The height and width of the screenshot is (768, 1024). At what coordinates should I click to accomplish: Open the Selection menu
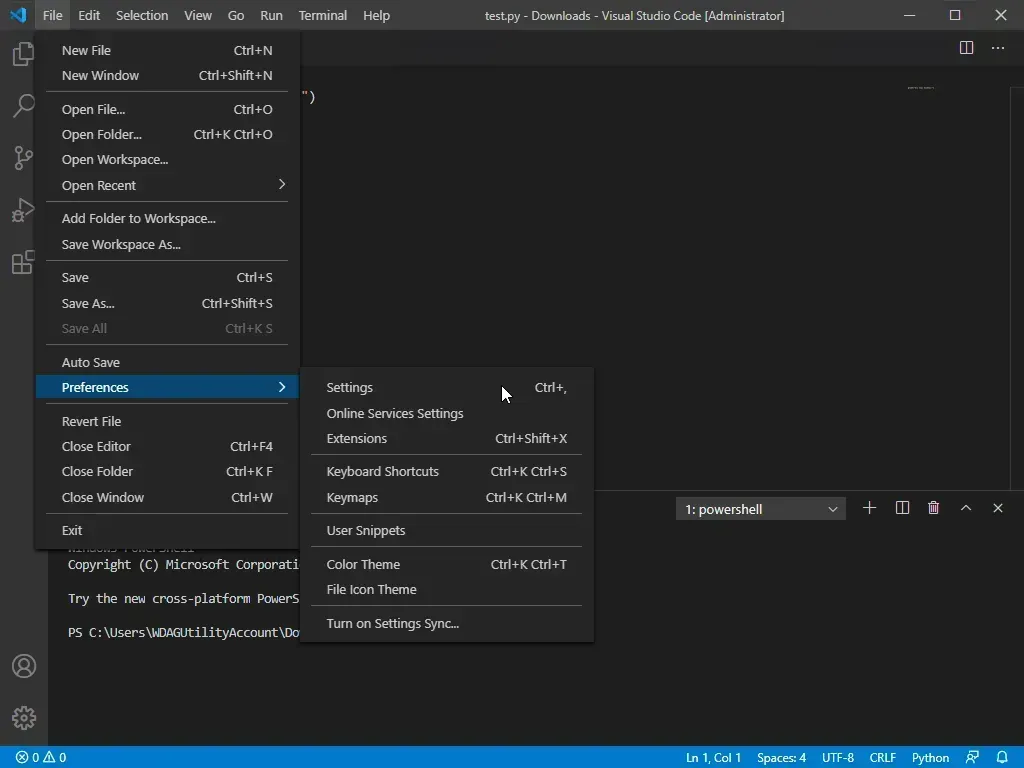pos(142,15)
